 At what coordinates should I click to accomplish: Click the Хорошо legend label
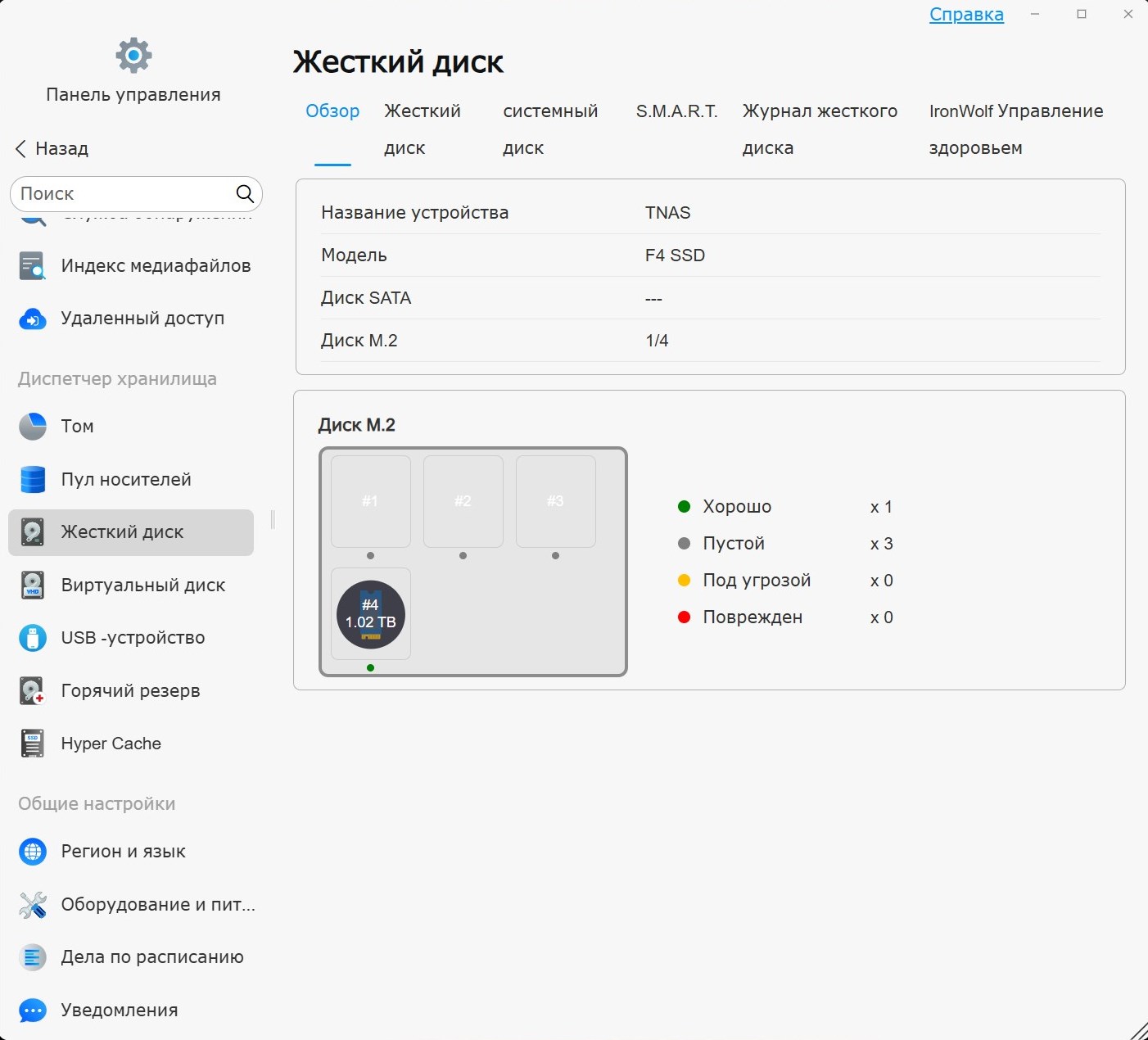coord(737,507)
